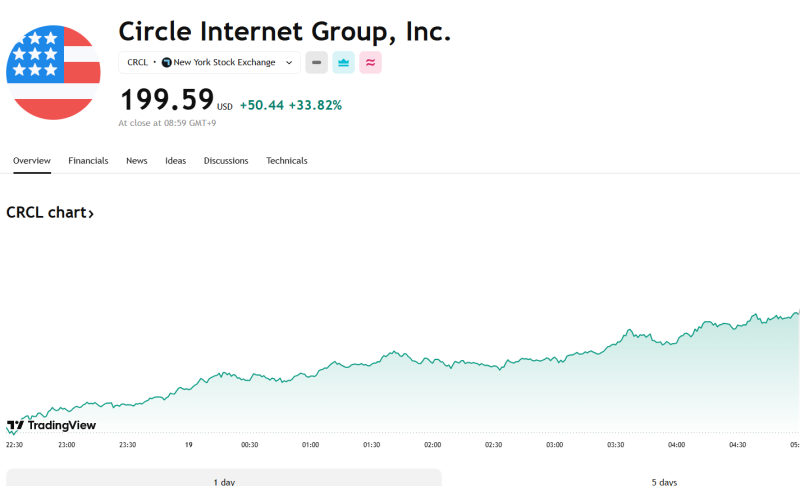The image size is (800, 486).
Task: Click the US flag company logo
Action: coord(53,72)
